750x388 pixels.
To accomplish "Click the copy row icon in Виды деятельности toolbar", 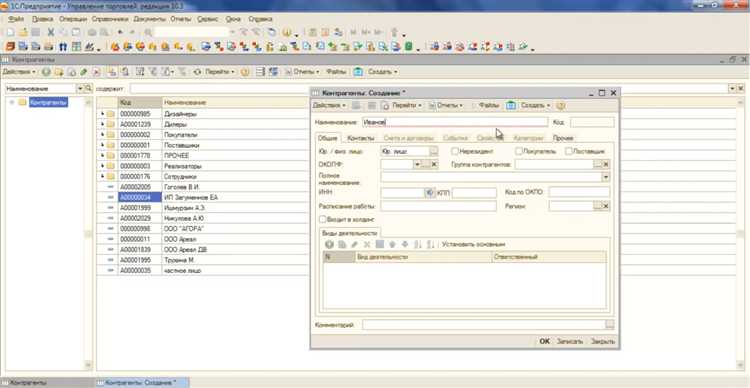I will [x=342, y=244].
